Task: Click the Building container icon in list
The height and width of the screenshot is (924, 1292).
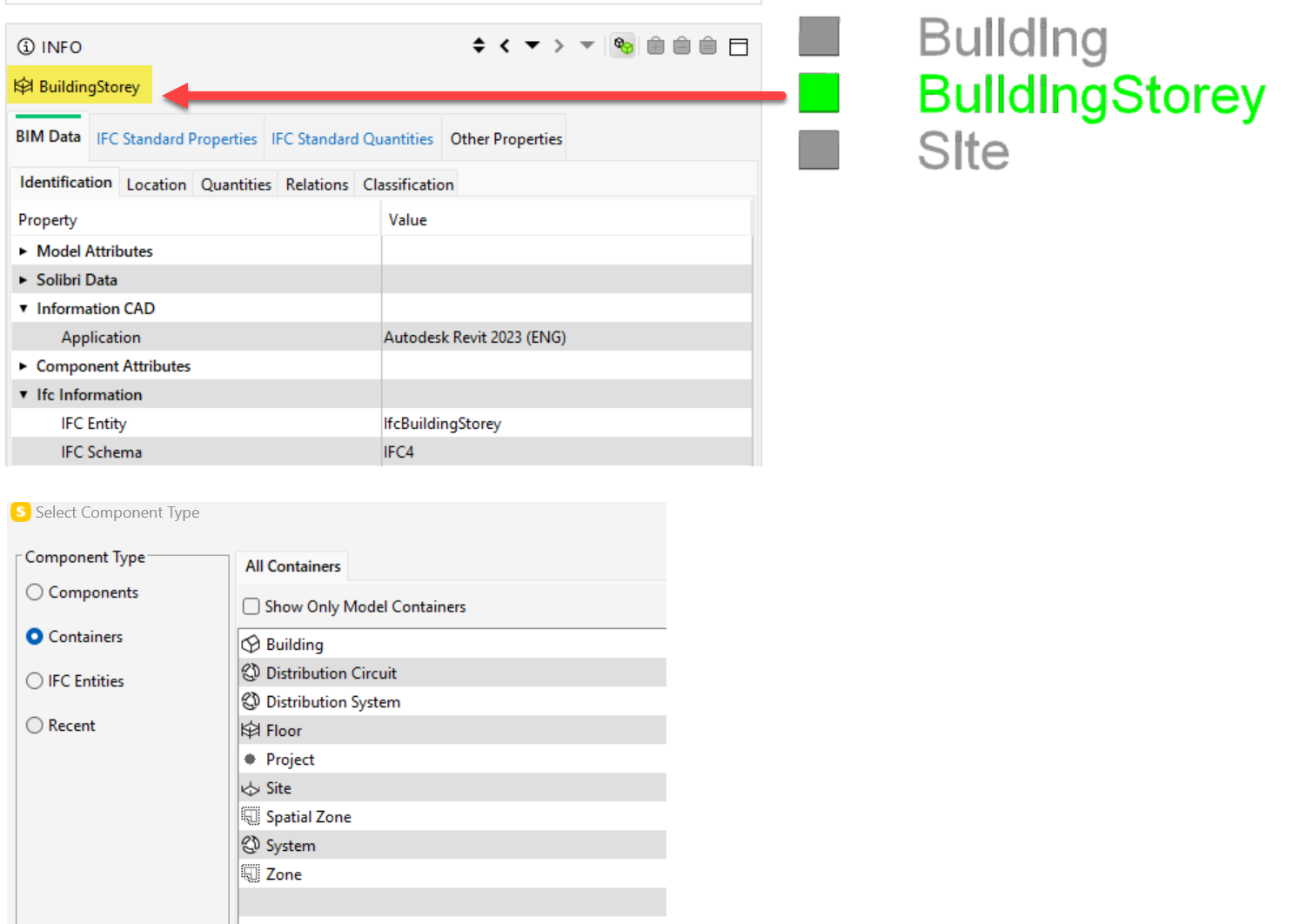Action: pyautogui.click(x=251, y=644)
